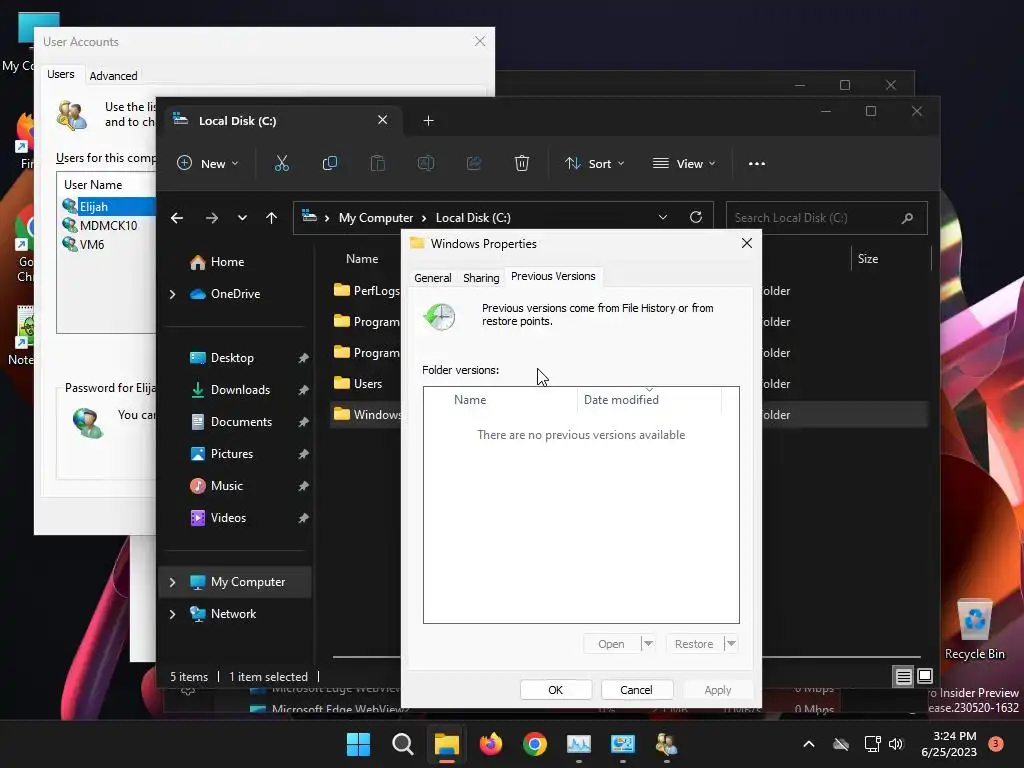This screenshot has height=768, width=1024.
Task: Show hidden system tray icons
Action: point(808,744)
